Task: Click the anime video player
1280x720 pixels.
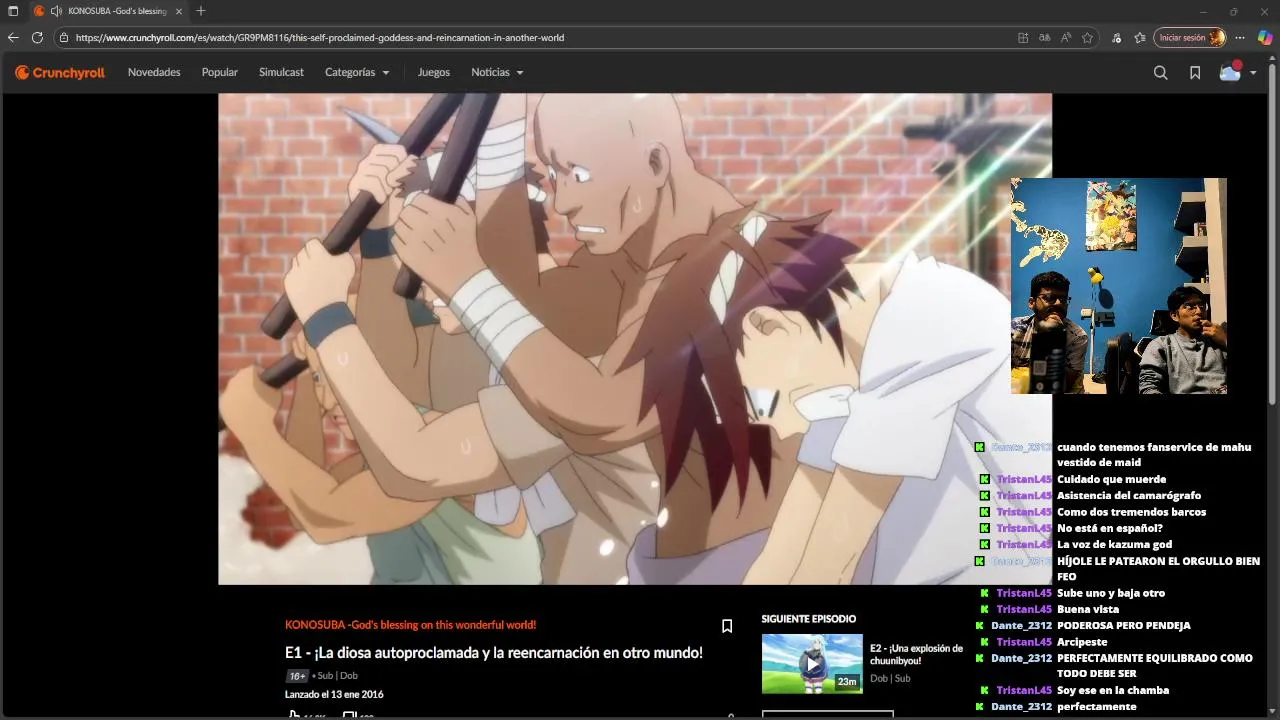Action: tap(635, 339)
